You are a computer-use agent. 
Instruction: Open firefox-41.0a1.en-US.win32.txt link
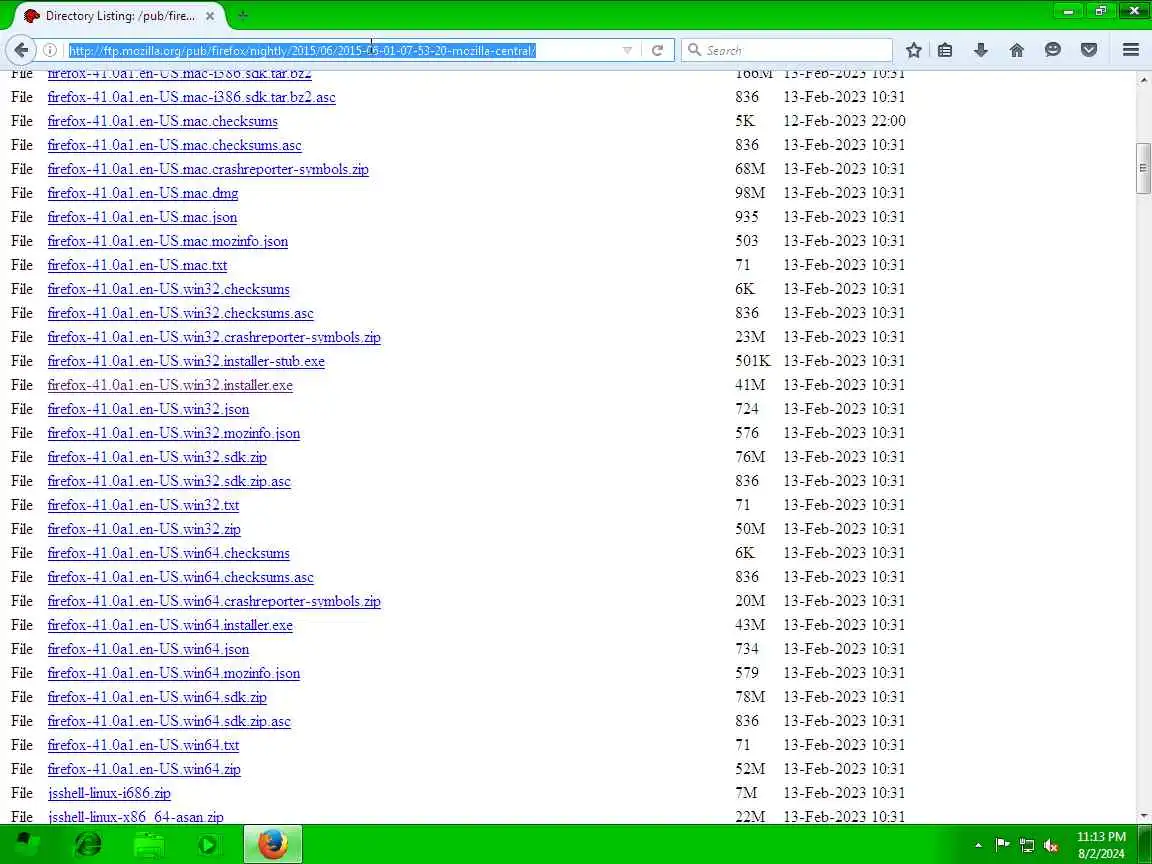pos(143,505)
